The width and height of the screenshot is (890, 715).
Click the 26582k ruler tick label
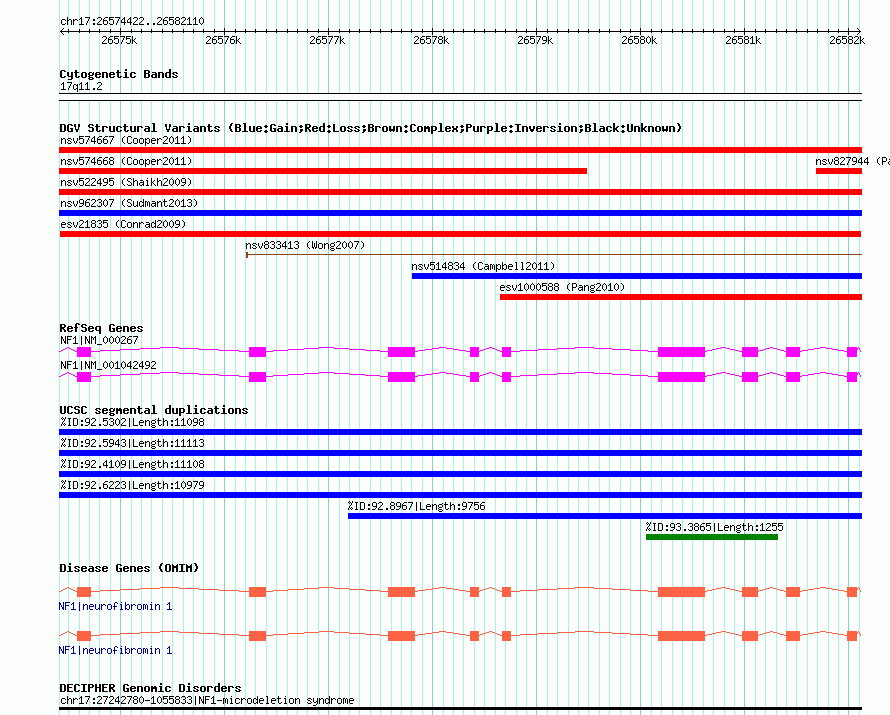(847, 40)
